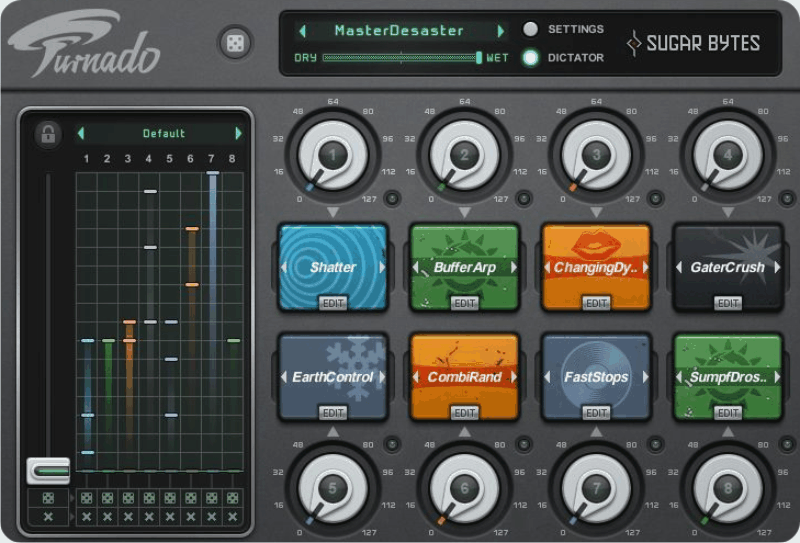Screen dimensions: 800x543
Task: Clear Dictator column 4 with its X icon
Action: pos(149,517)
